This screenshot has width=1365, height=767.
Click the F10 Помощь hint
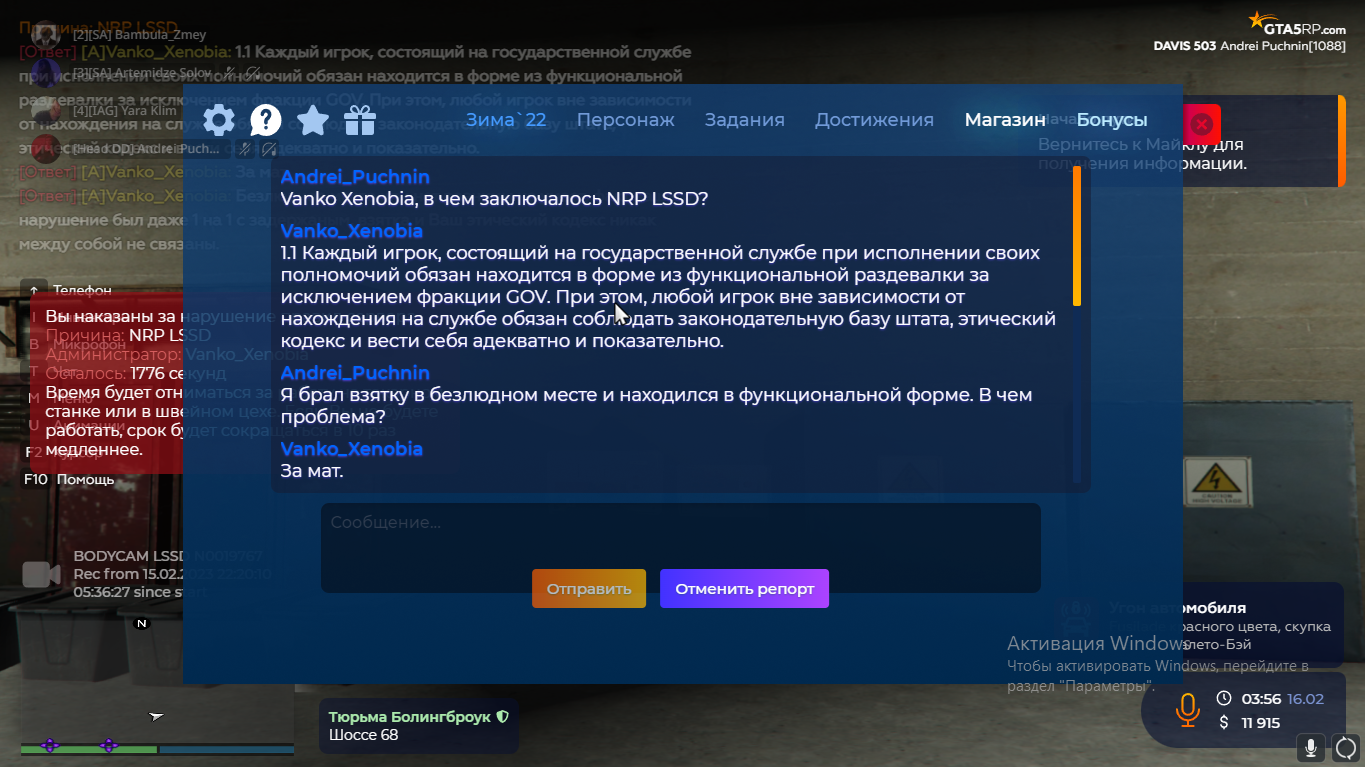pyautogui.click(x=69, y=480)
